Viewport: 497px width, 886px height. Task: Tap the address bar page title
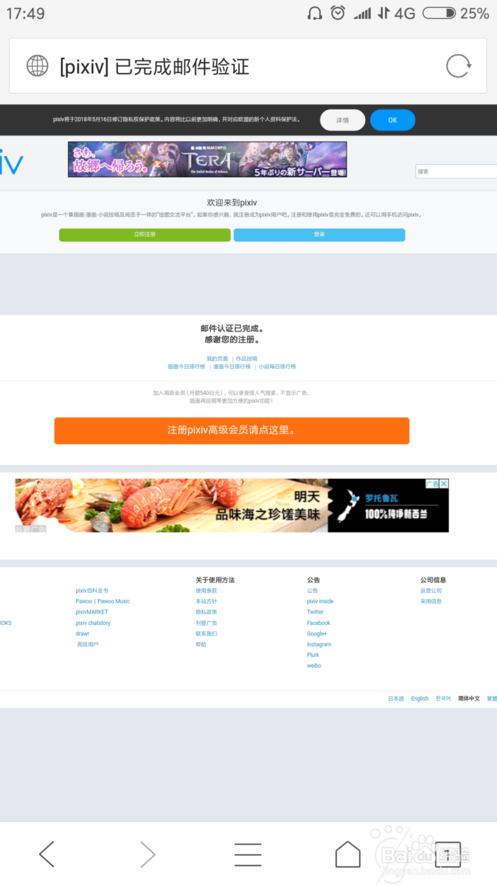click(154, 67)
